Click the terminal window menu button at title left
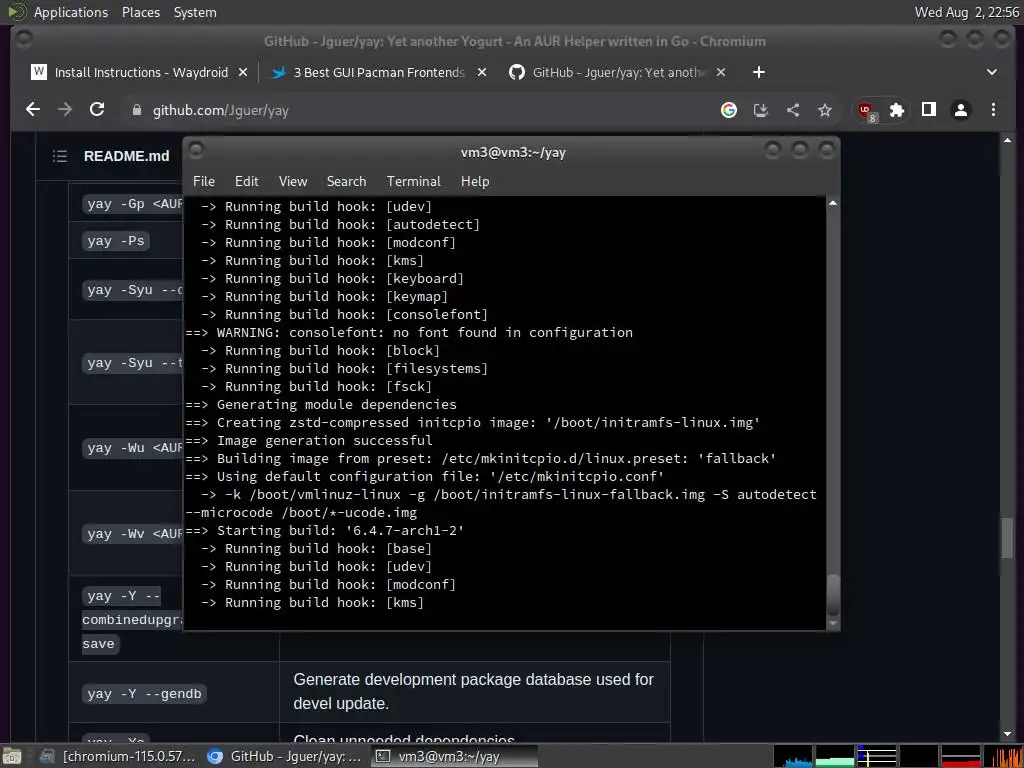 pos(196,151)
